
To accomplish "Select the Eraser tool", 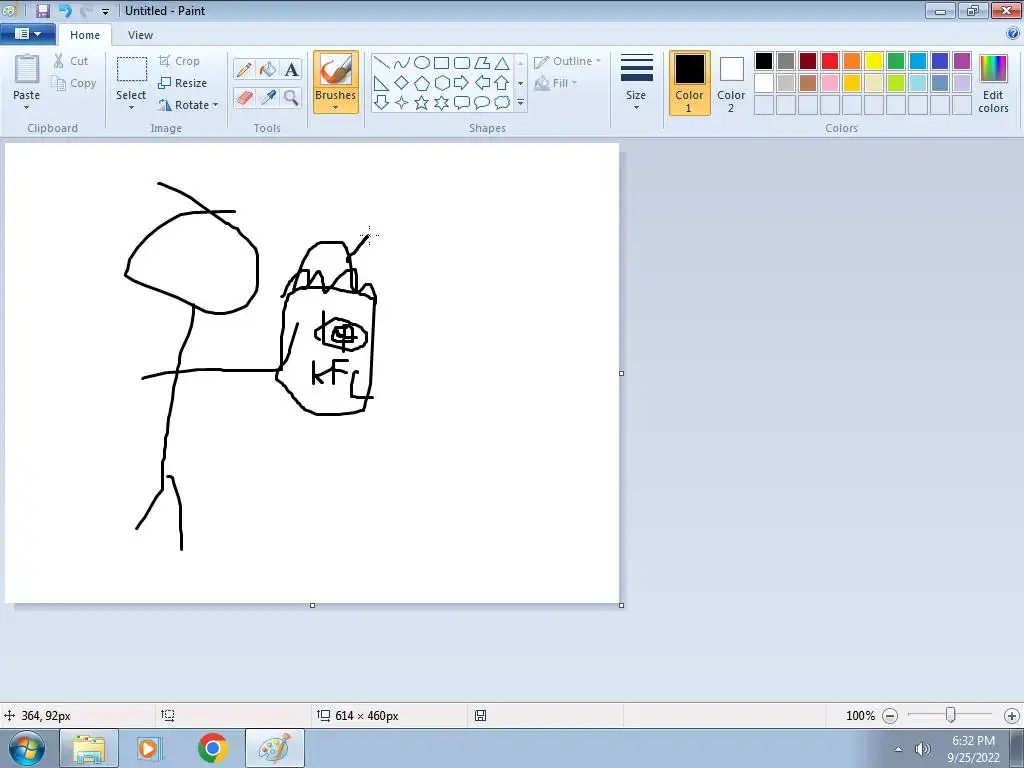I will click(244, 98).
